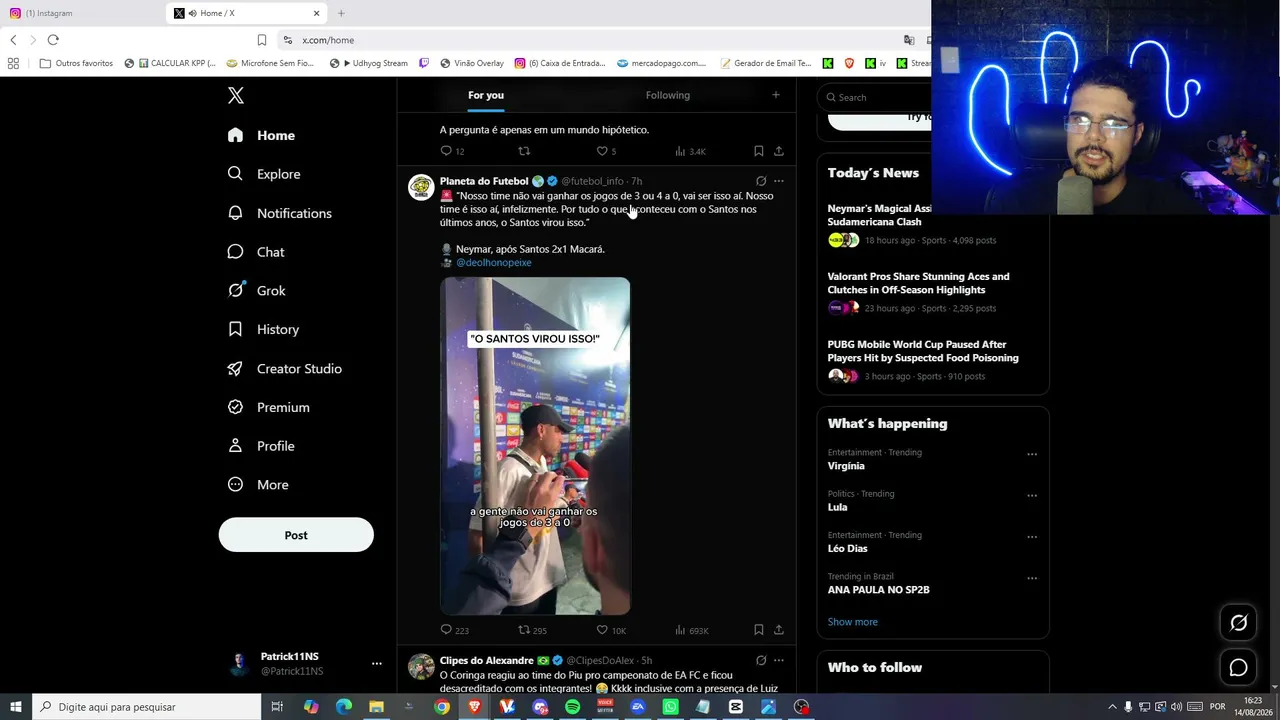The height and width of the screenshot is (720, 1280).
Task: Open the @deolhonopeixe mention link
Action: click(x=494, y=262)
